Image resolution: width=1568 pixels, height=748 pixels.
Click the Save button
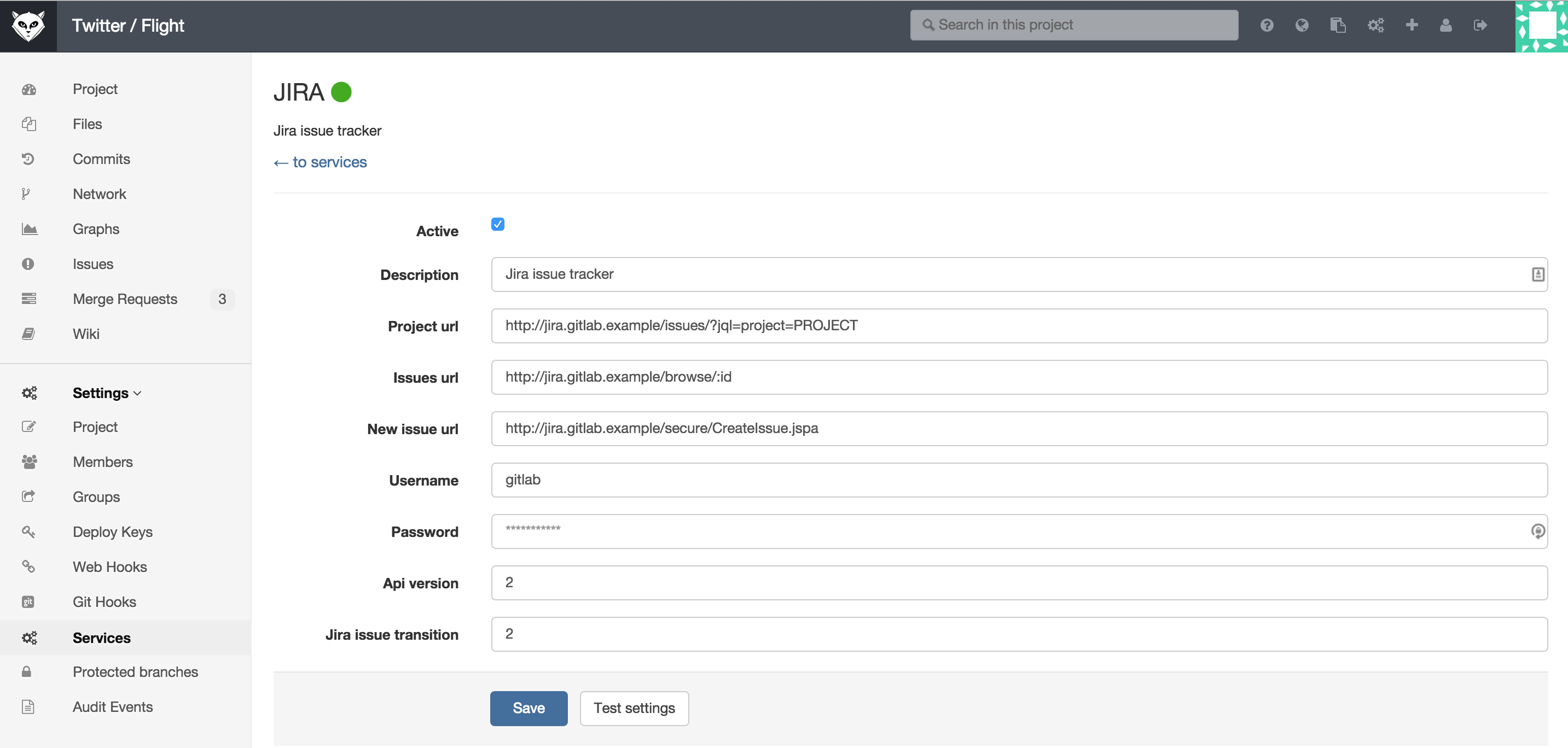[528, 708]
